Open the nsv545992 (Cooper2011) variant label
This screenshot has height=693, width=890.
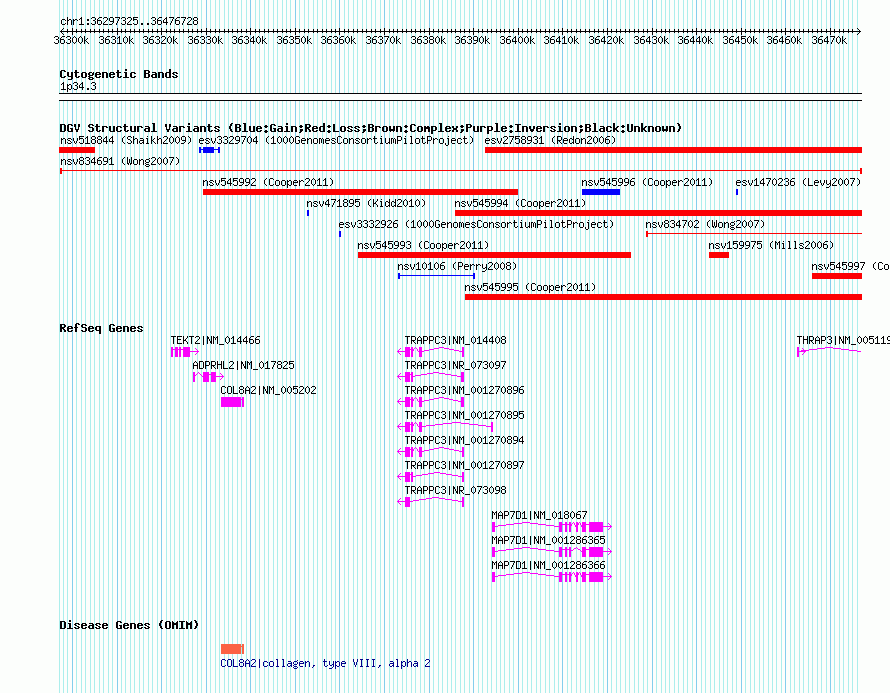coord(268,182)
